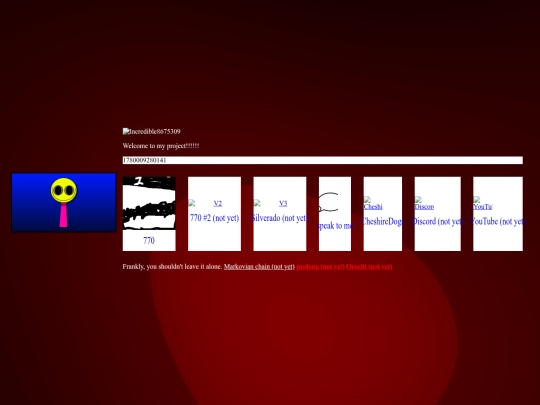
Task: Open the black-and-white 770 thumbnail
Action: point(149,203)
